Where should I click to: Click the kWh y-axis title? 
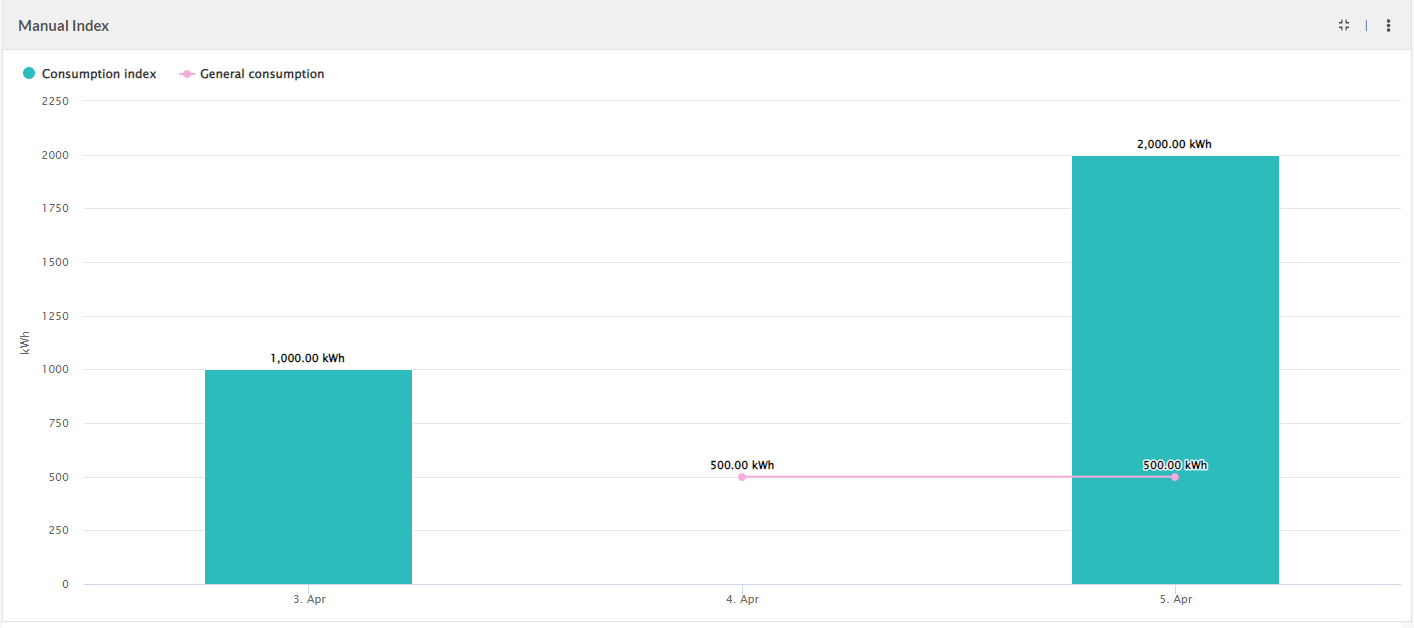click(x=25, y=343)
